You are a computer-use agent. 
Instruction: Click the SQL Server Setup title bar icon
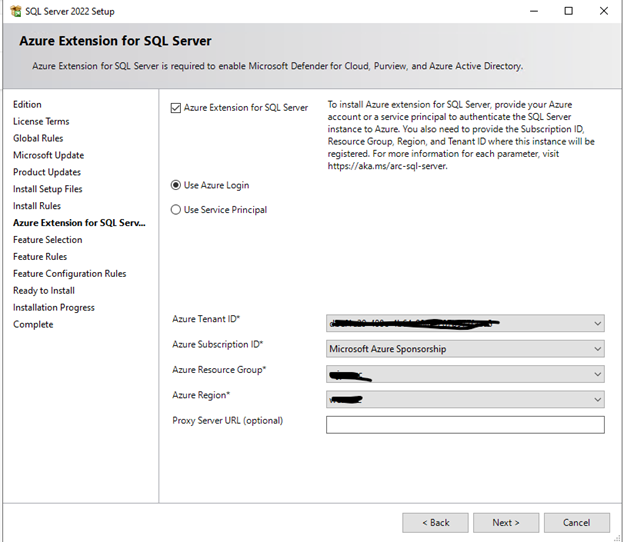(16, 11)
